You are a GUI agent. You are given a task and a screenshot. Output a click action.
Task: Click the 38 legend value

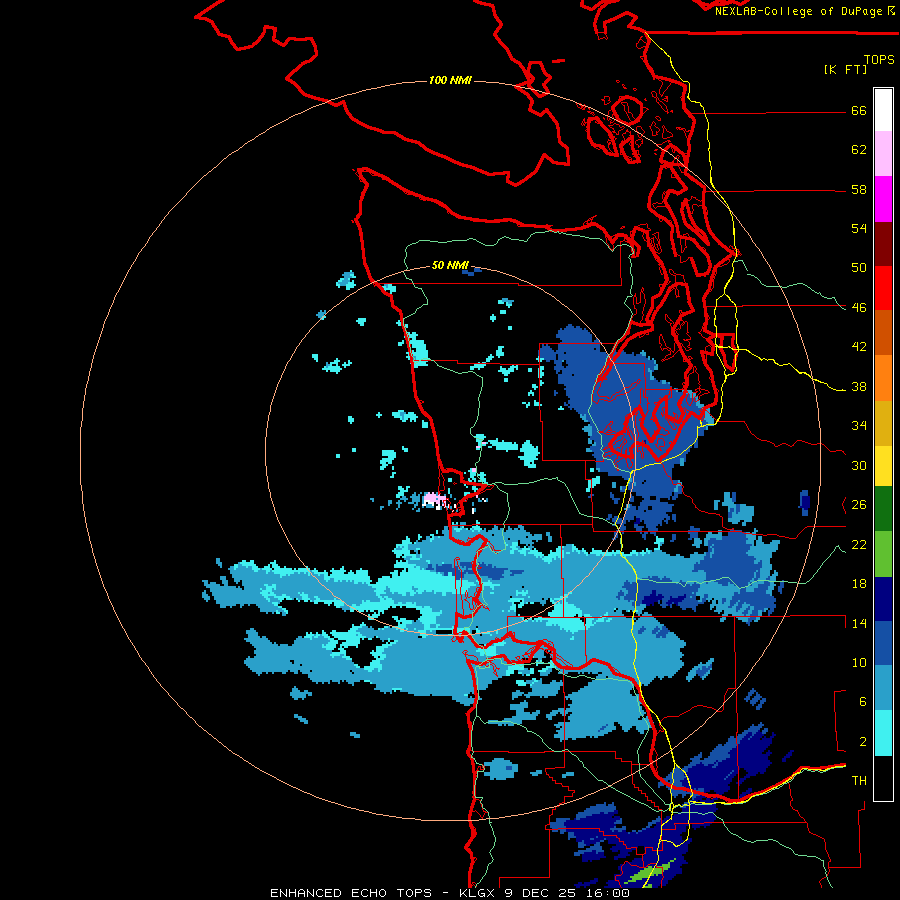tap(859, 386)
